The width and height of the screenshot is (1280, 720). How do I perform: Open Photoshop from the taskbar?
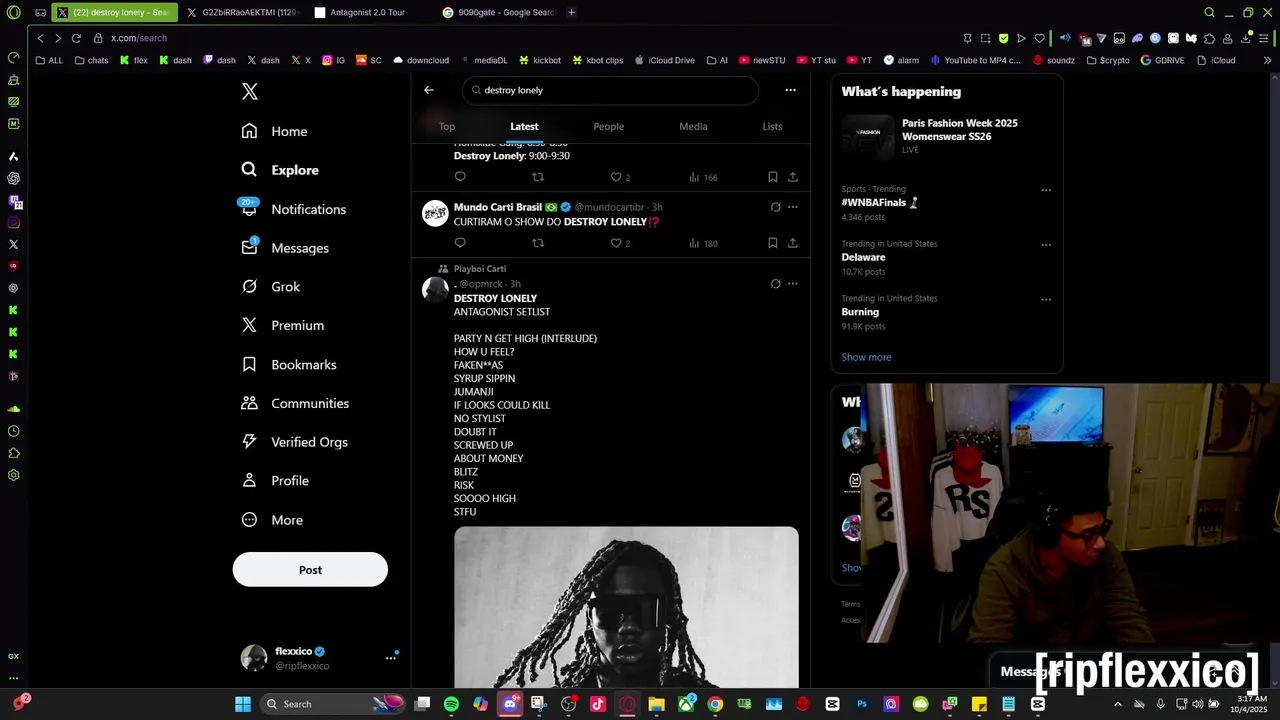(862, 704)
